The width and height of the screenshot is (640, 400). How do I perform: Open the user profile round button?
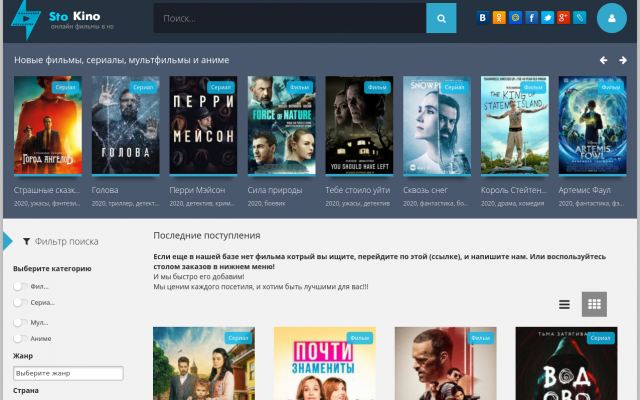(x=611, y=18)
